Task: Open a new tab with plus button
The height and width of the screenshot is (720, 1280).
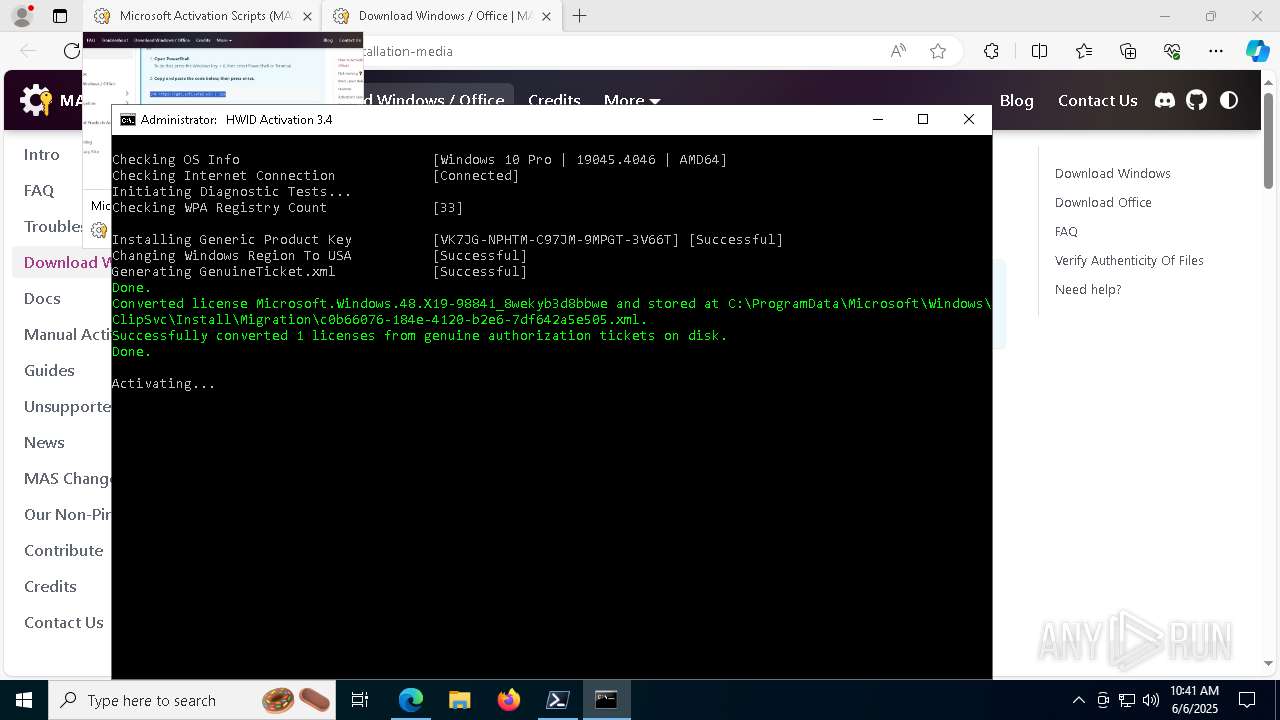Action: point(579,16)
